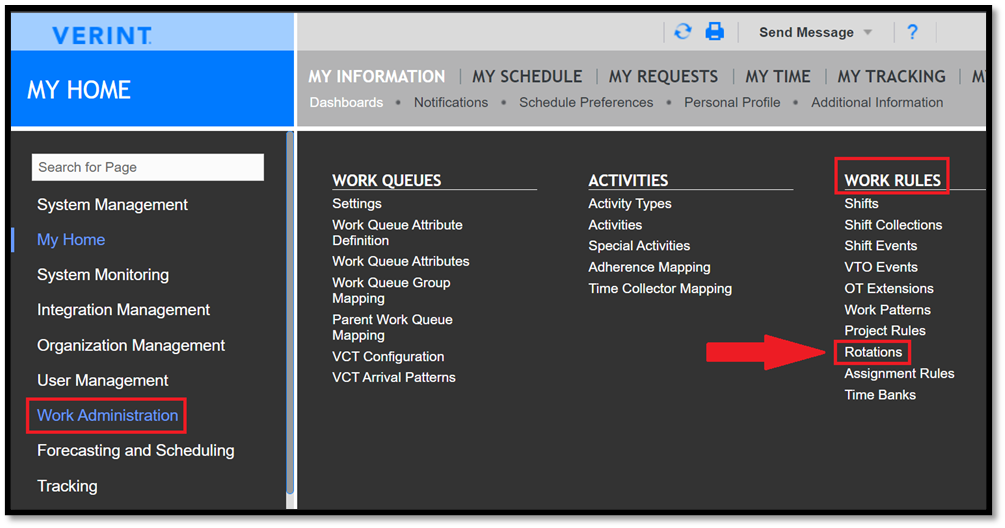
Task: Open Tracking in the sidebar
Action: [67, 486]
